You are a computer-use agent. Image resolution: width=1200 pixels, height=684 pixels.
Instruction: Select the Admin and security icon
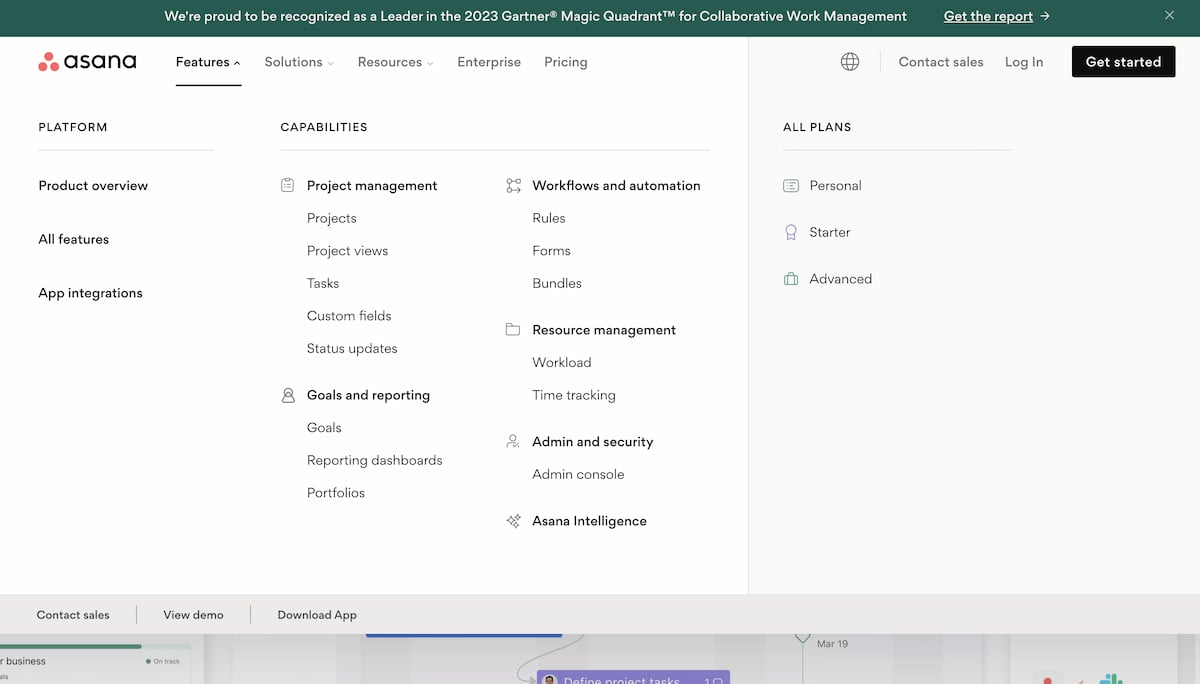tap(513, 441)
